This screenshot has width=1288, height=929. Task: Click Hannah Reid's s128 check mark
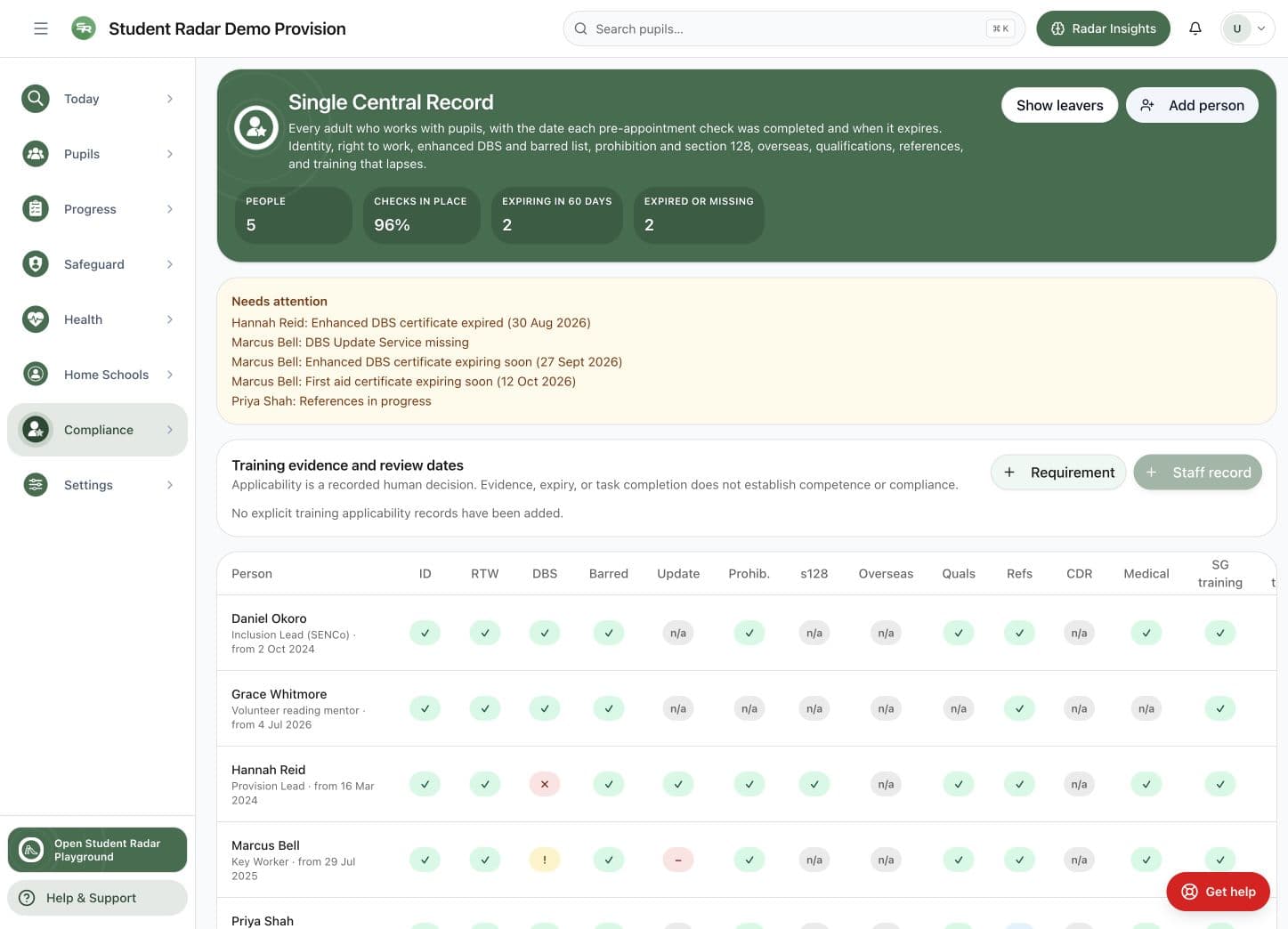point(814,784)
